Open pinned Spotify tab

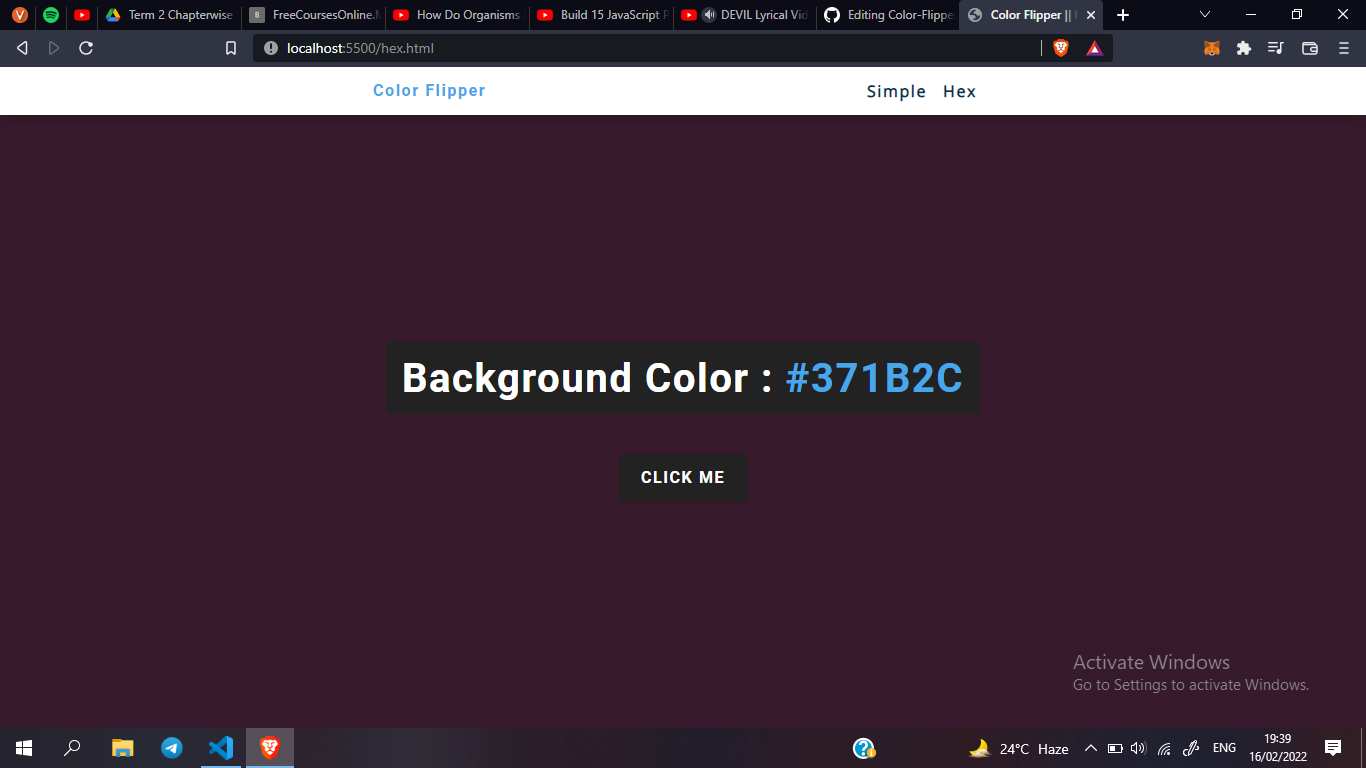tap(50, 15)
